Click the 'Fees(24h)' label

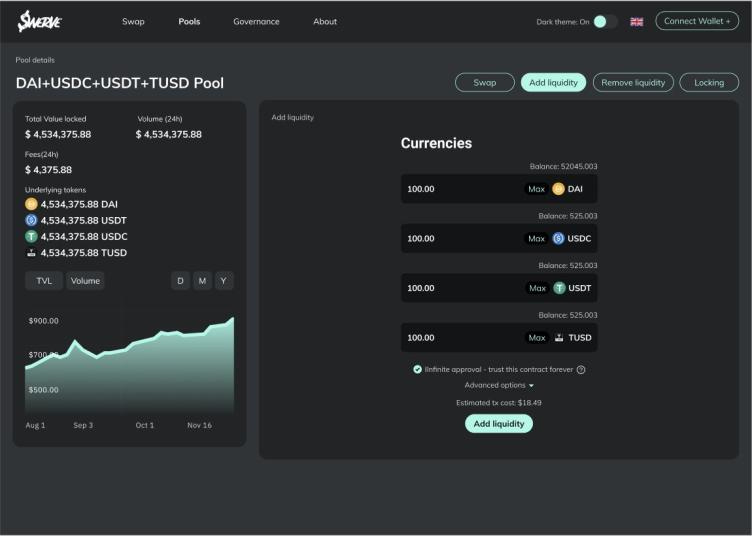click(42, 154)
